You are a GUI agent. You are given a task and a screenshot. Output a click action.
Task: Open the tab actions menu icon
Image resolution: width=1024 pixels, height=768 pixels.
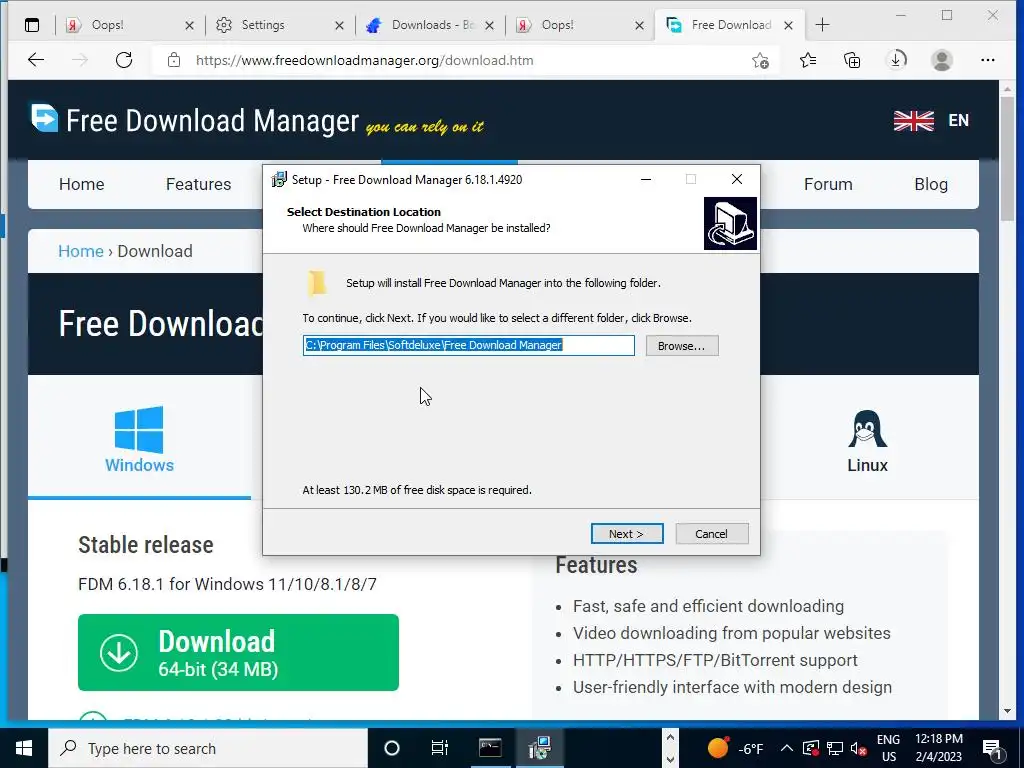pyautogui.click(x=31, y=25)
